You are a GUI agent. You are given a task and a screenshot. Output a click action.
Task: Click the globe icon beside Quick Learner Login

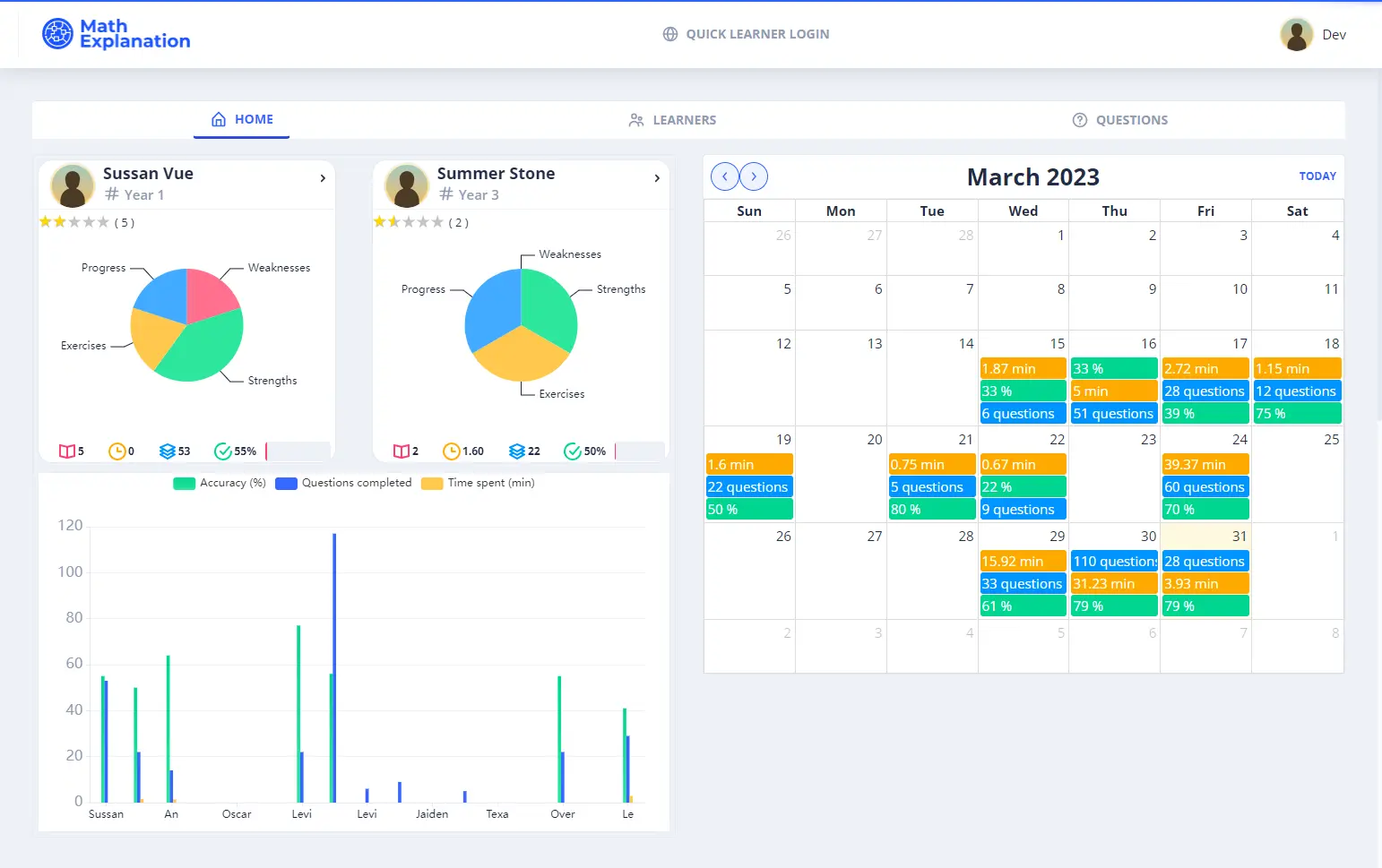(x=669, y=33)
